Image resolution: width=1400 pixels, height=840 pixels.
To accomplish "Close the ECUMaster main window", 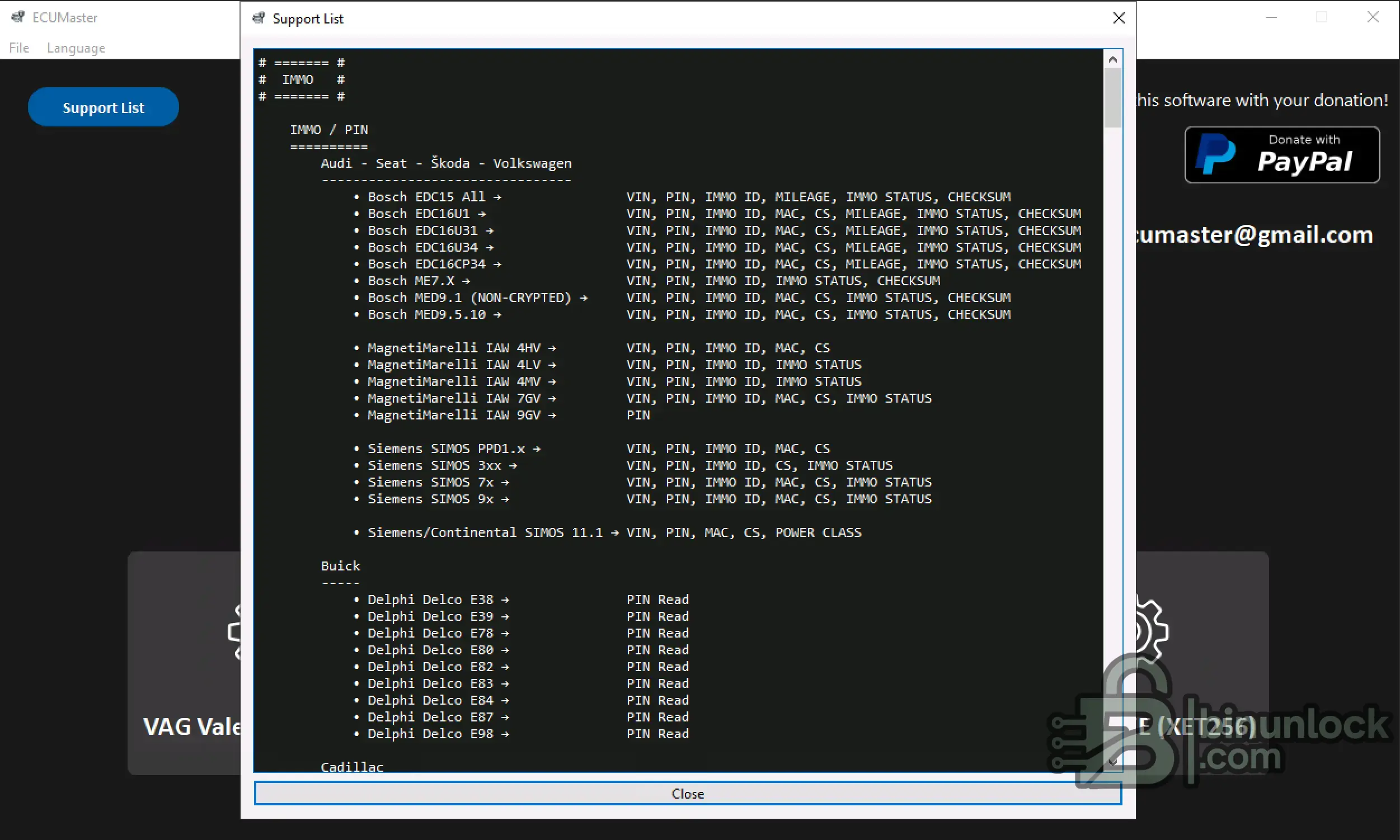I will (1373, 17).
